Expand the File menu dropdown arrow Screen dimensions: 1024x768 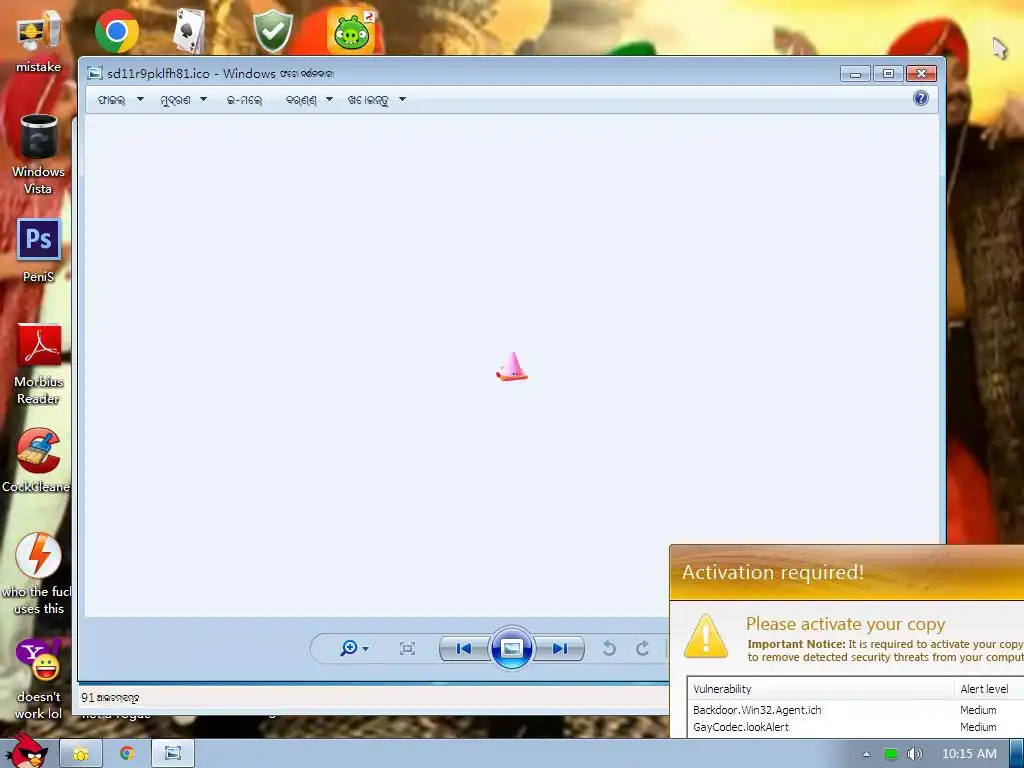140,99
